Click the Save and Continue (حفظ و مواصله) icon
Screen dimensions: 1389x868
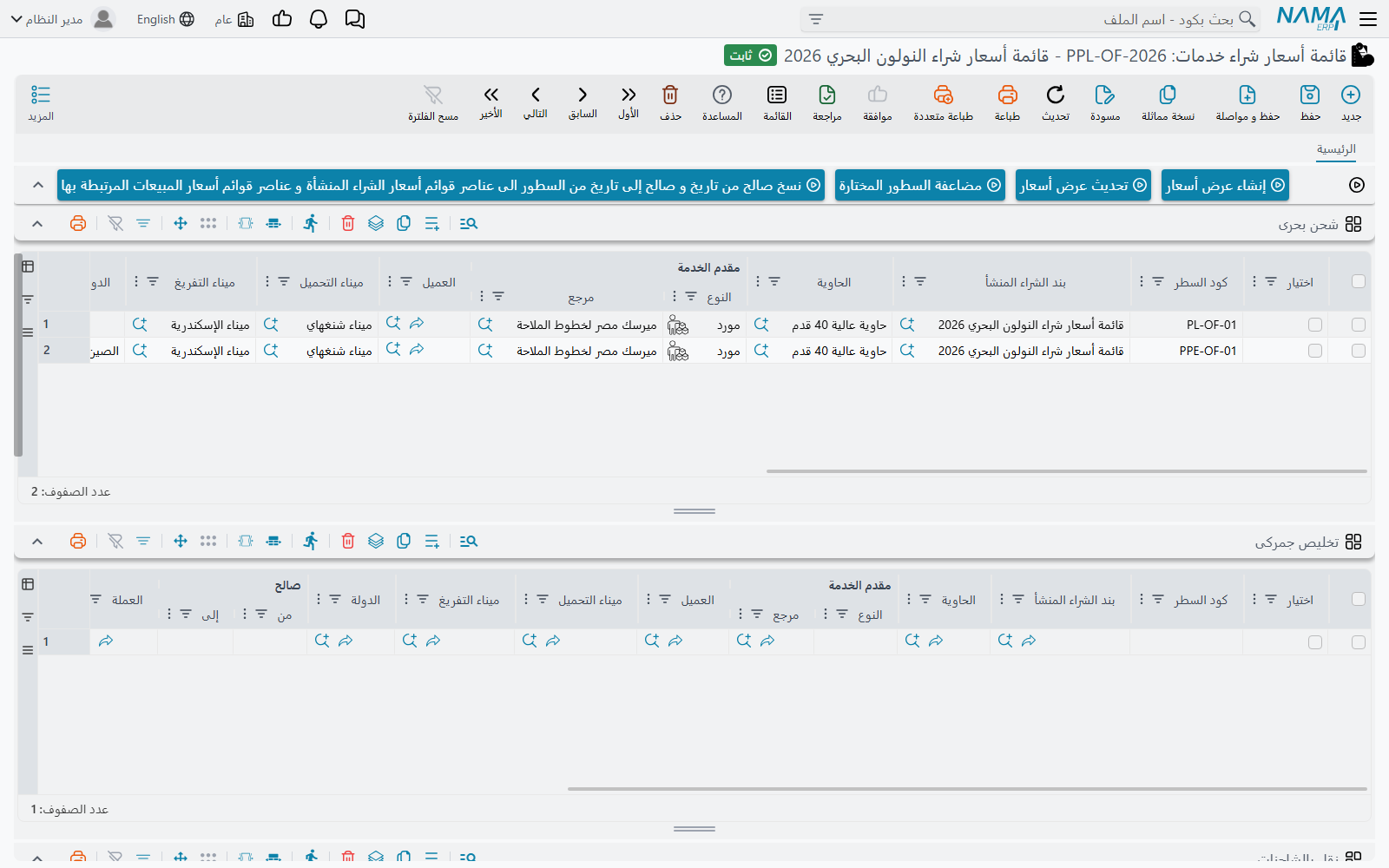[1247, 95]
